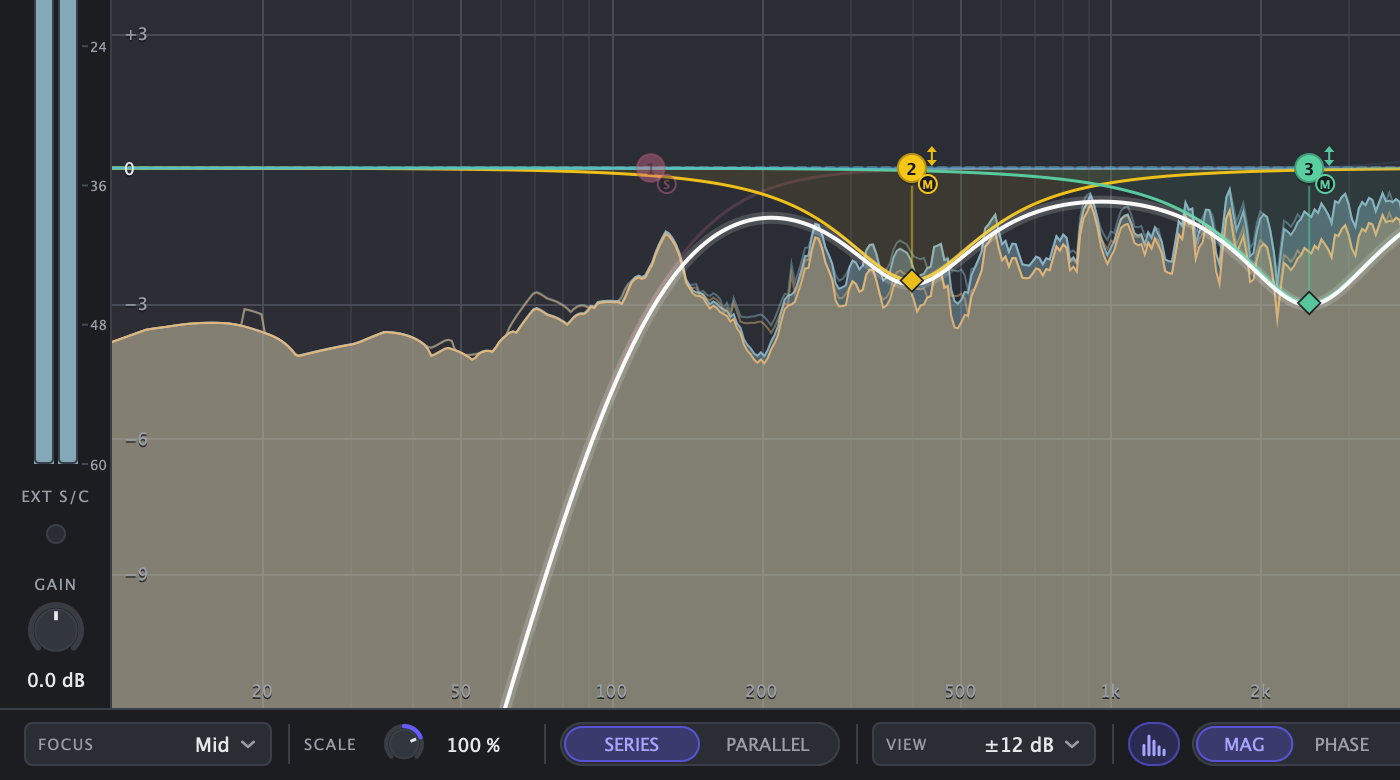The image size is (1400, 780).
Task: Click the S badge under band 1
Action: 667,184
